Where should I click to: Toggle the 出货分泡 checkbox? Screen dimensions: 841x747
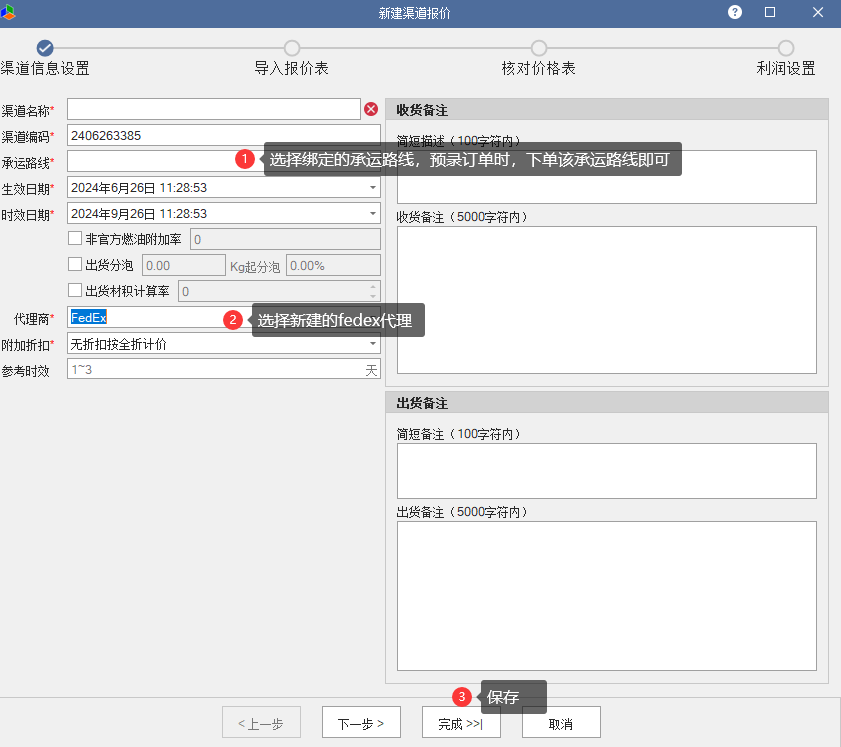point(75,265)
